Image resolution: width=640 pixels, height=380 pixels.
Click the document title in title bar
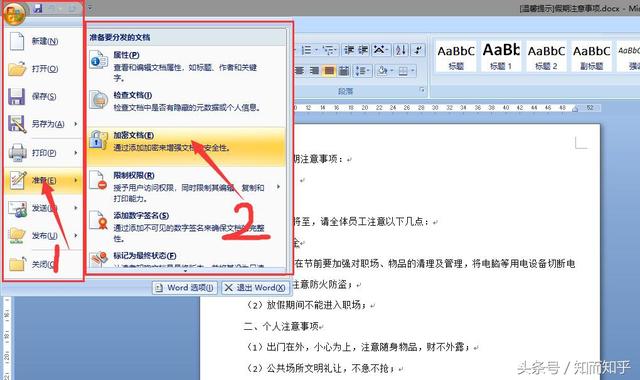click(569, 8)
